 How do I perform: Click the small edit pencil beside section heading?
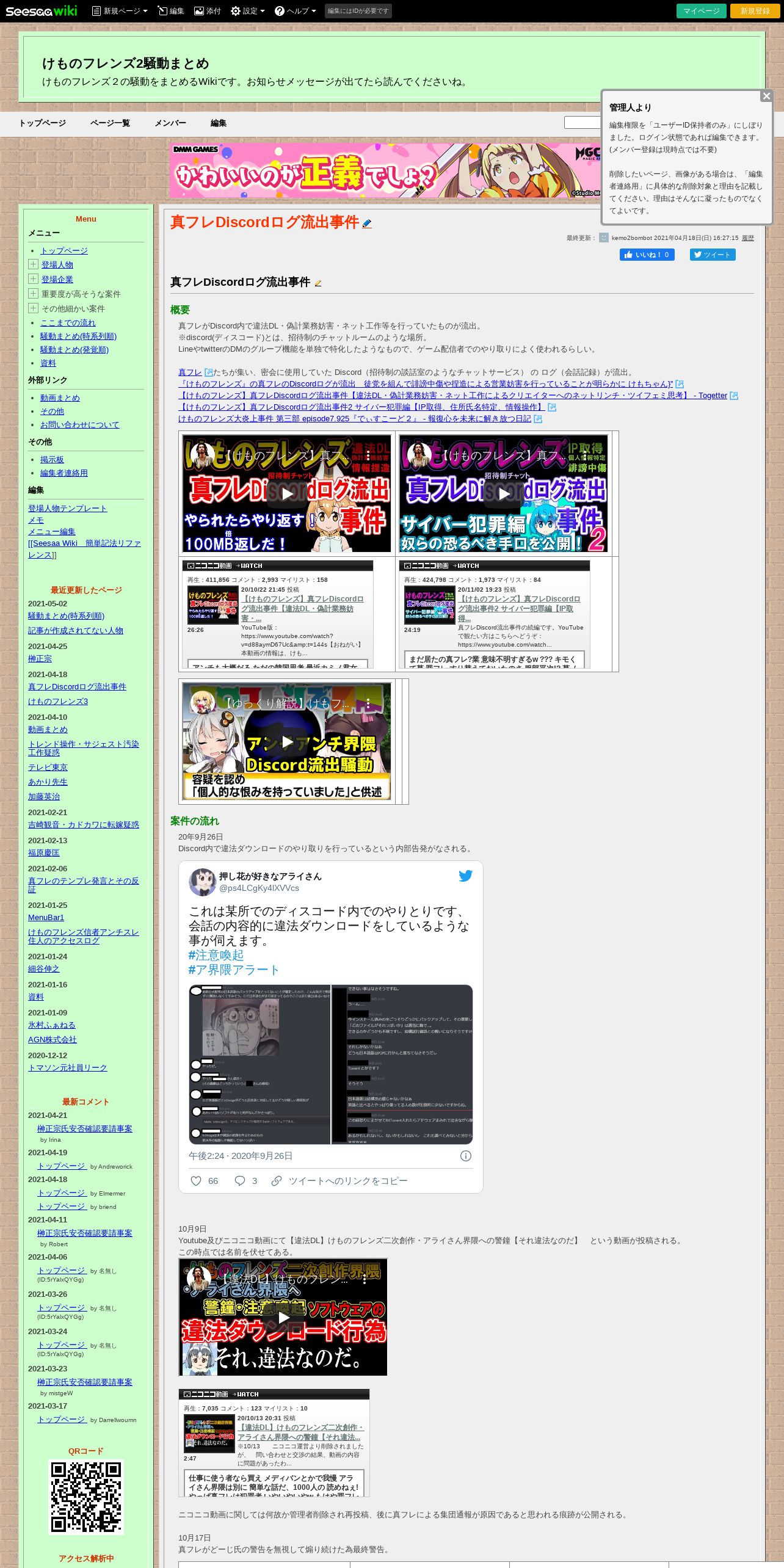pyautogui.click(x=318, y=283)
